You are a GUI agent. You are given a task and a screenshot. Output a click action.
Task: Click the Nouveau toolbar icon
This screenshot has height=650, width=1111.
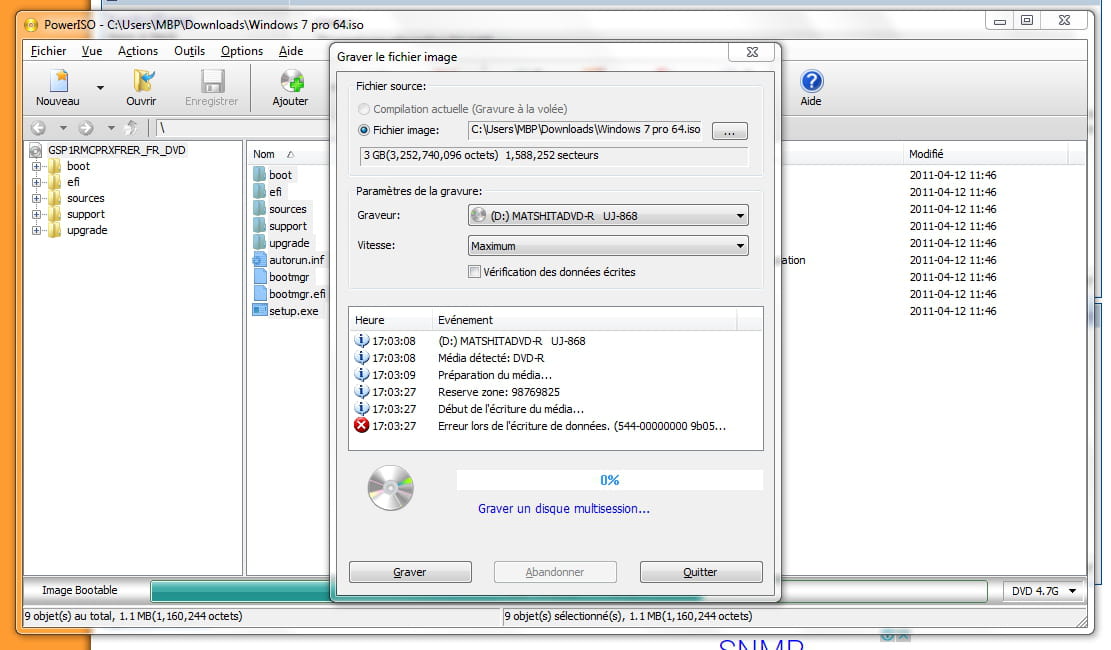click(x=58, y=81)
